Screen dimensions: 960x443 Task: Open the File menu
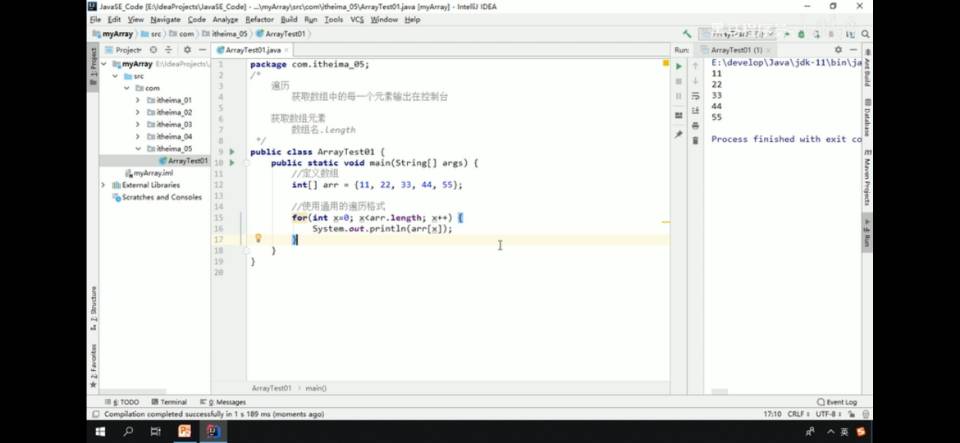pos(95,20)
